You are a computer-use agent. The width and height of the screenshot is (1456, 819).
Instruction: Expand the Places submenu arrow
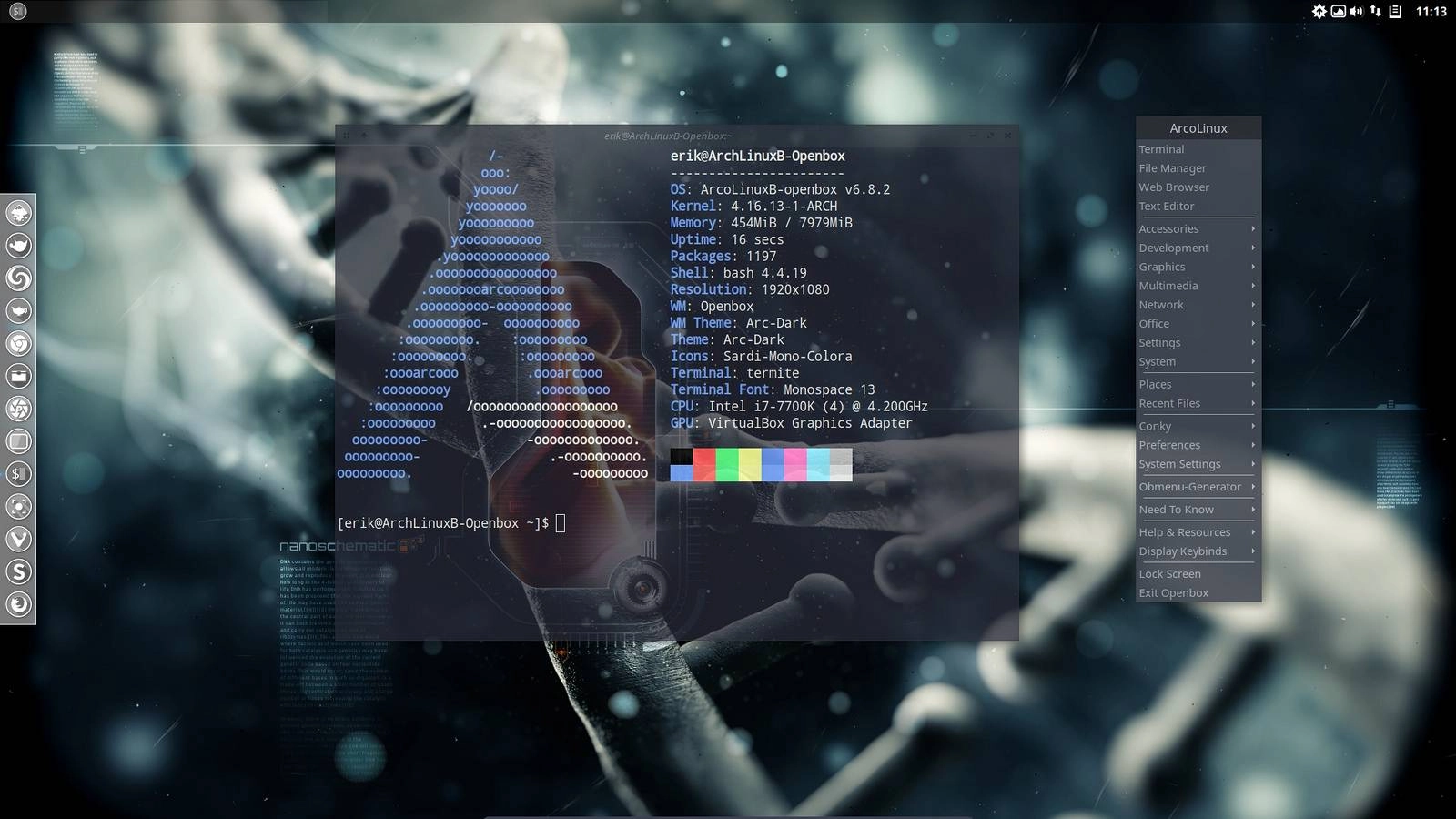pos(1253,385)
